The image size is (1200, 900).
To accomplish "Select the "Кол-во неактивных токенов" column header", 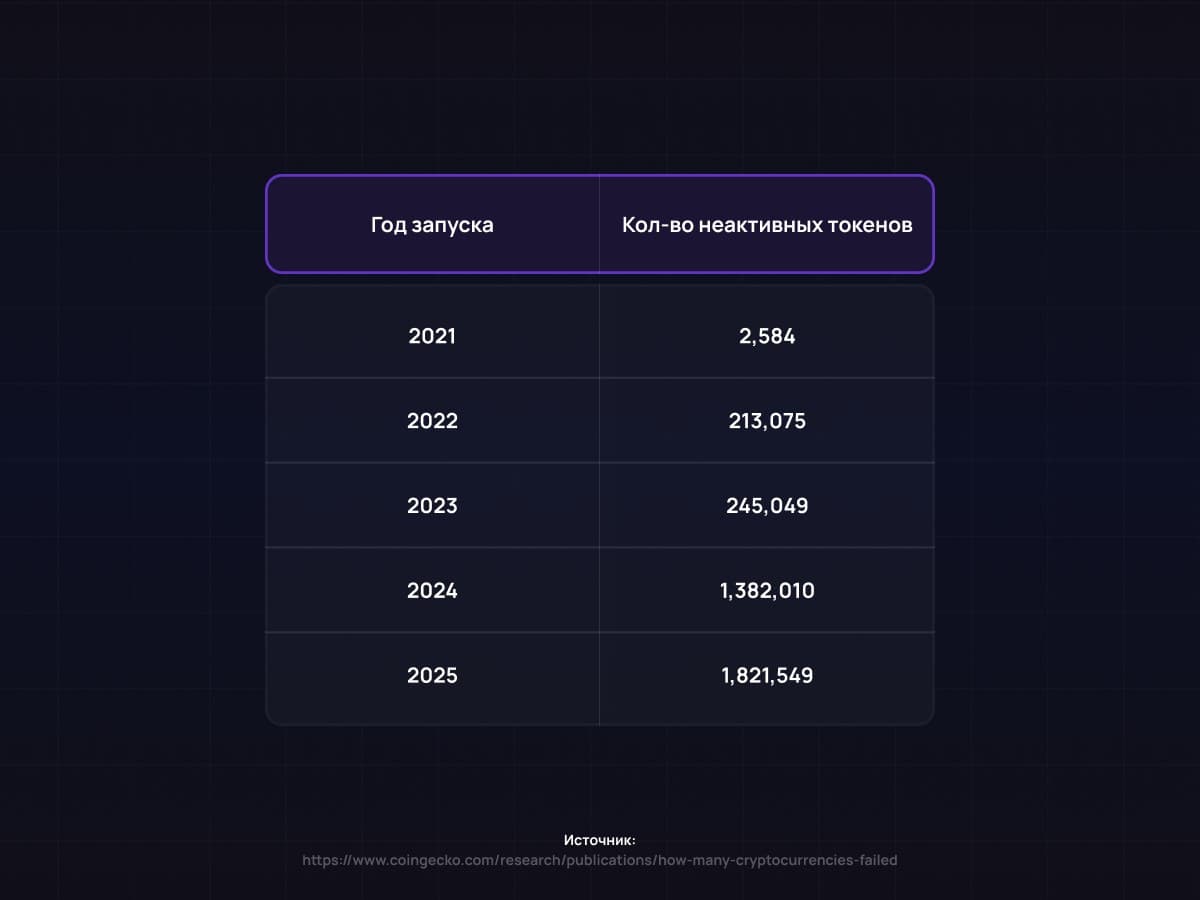I will click(767, 225).
